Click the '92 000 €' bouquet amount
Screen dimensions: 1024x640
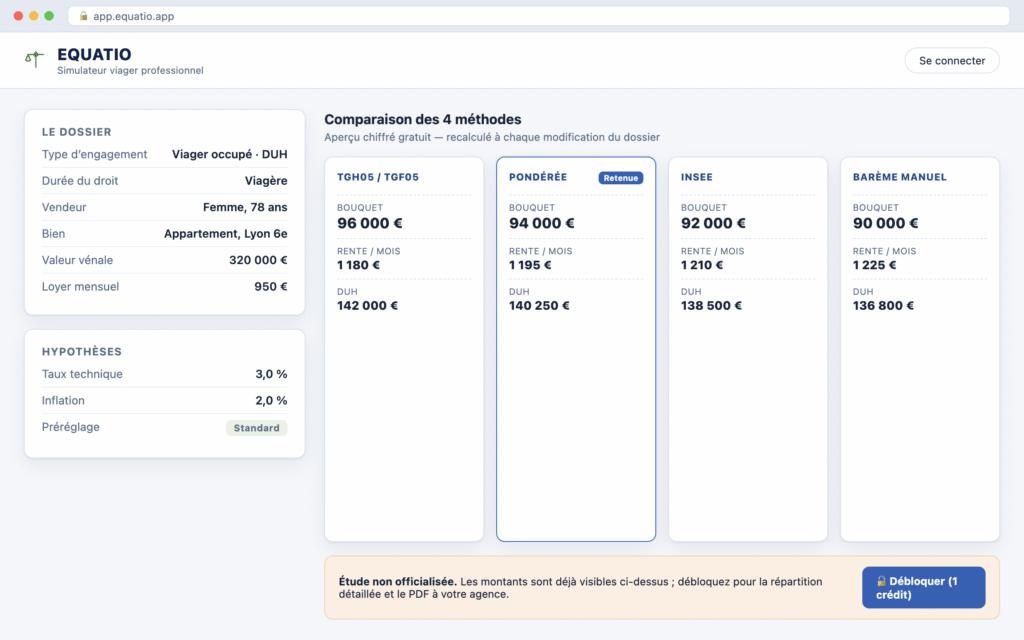(713, 223)
